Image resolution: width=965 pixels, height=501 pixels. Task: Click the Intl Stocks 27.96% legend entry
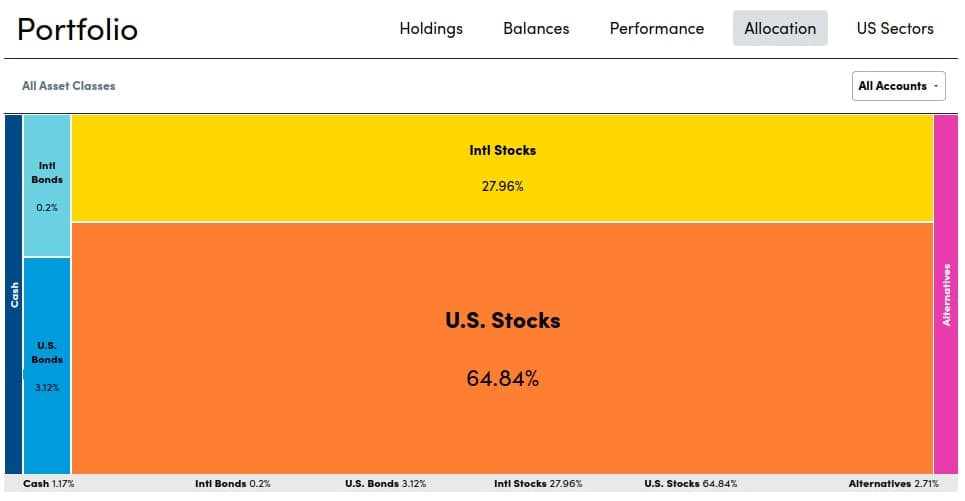(538, 484)
